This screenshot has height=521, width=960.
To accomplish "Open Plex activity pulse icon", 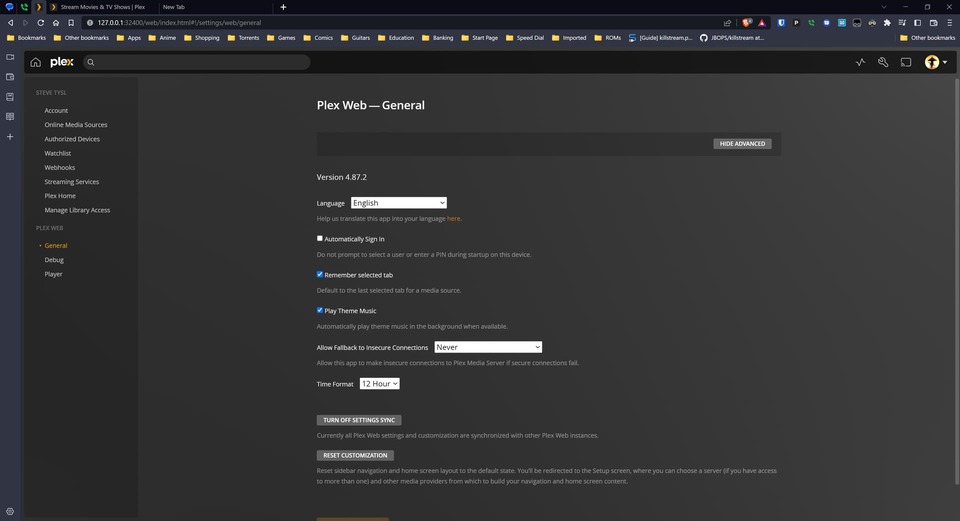I will pyautogui.click(x=860, y=62).
